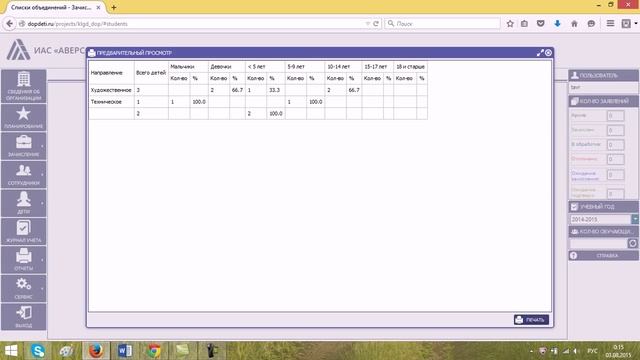Click the Pocket icon in toolbar
The height and width of the screenshot is (360, 640).
540,24
